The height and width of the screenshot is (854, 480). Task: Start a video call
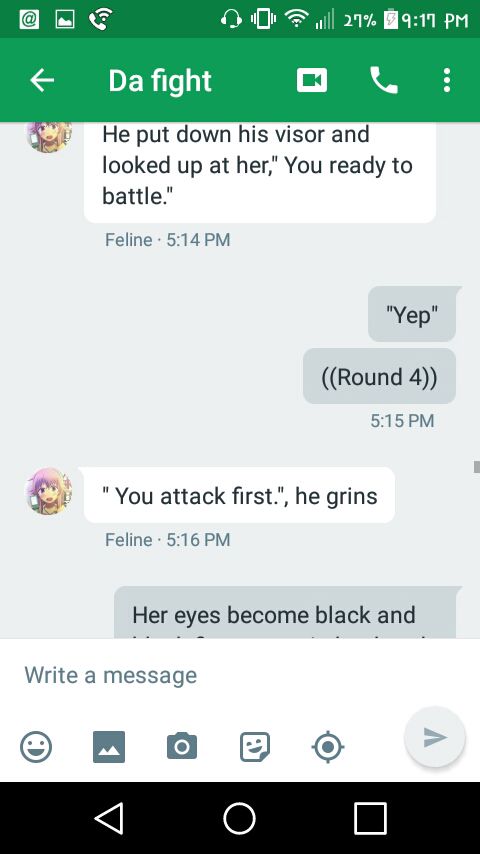point(312,81)
